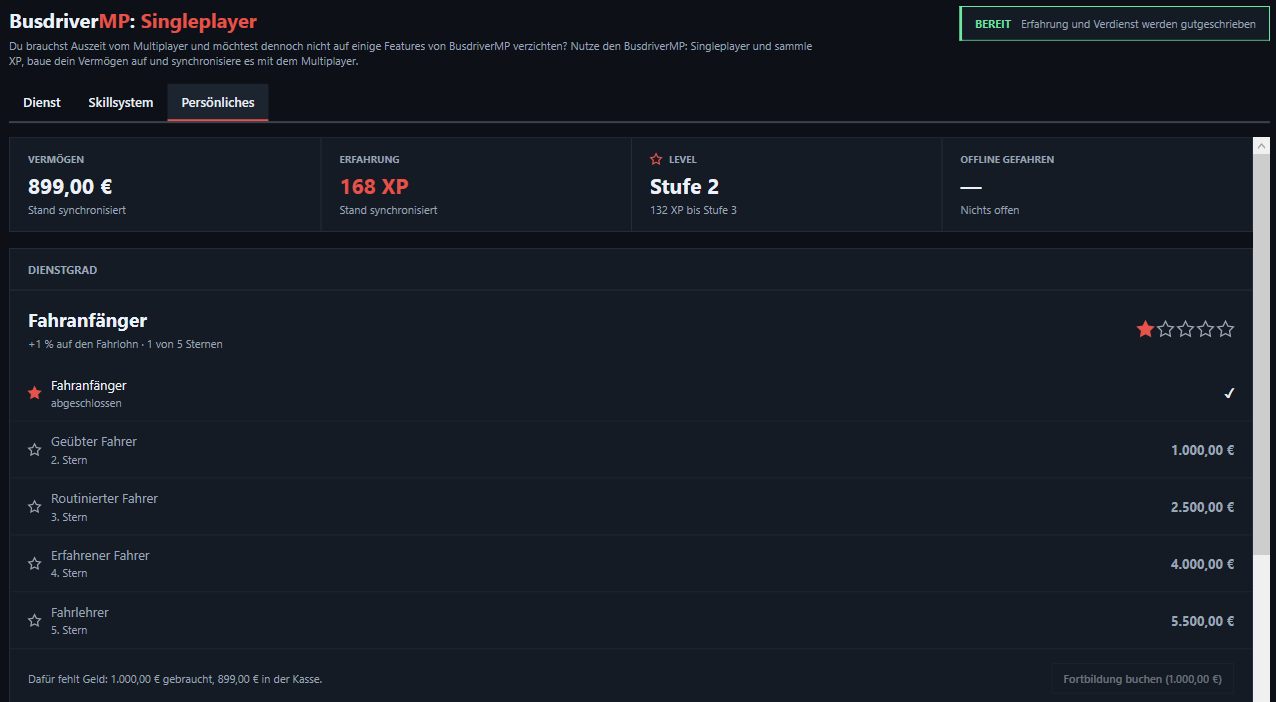The image size is (1276, 702).
Task: Click the Fahrlehrer row label
Action: (80, 612)
